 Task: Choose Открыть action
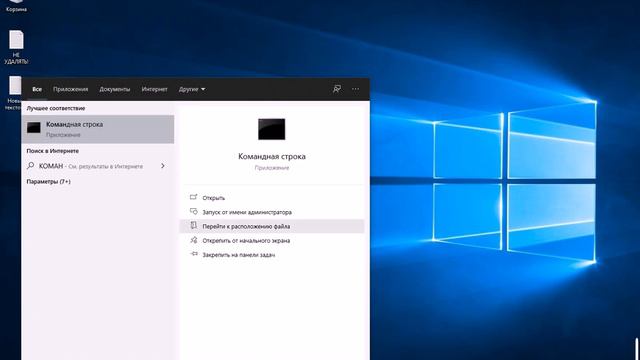click(272, 198)
